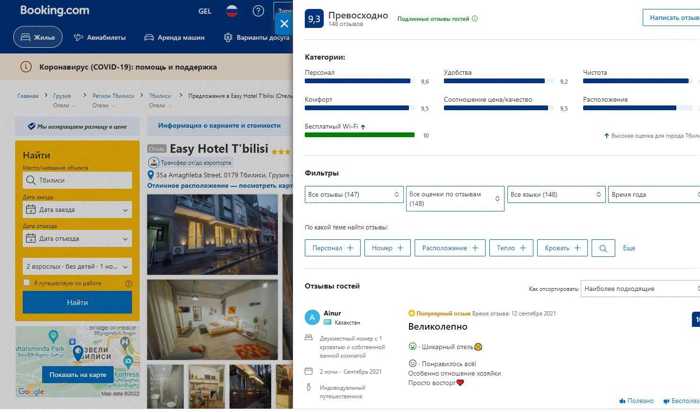The image size is (700, 412).
Task: Click the COVID-19 clock icon in banner
Action: [x=26, y=67]
